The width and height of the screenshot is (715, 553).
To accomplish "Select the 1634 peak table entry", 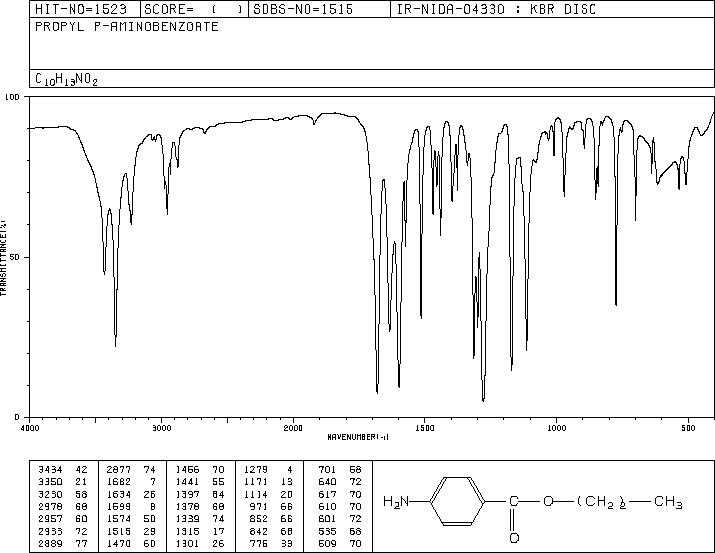I will [x=131, y=495].
